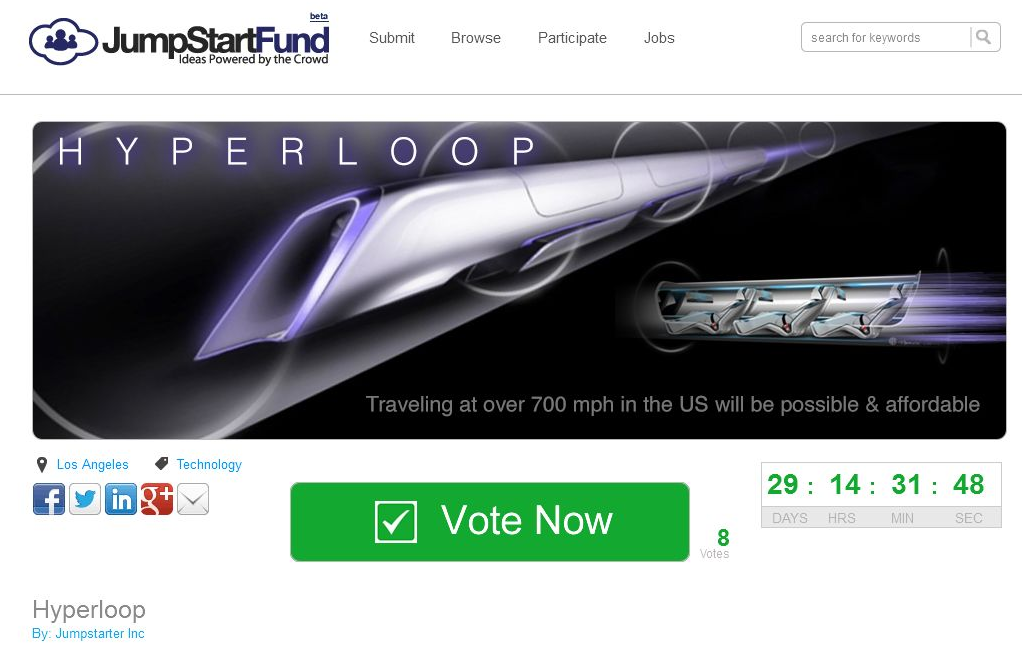Image resolution: width=1022 pixels, height=648 pixels.
Task: Open the Los Angeles location link
Action: click(x=93, y=464)
